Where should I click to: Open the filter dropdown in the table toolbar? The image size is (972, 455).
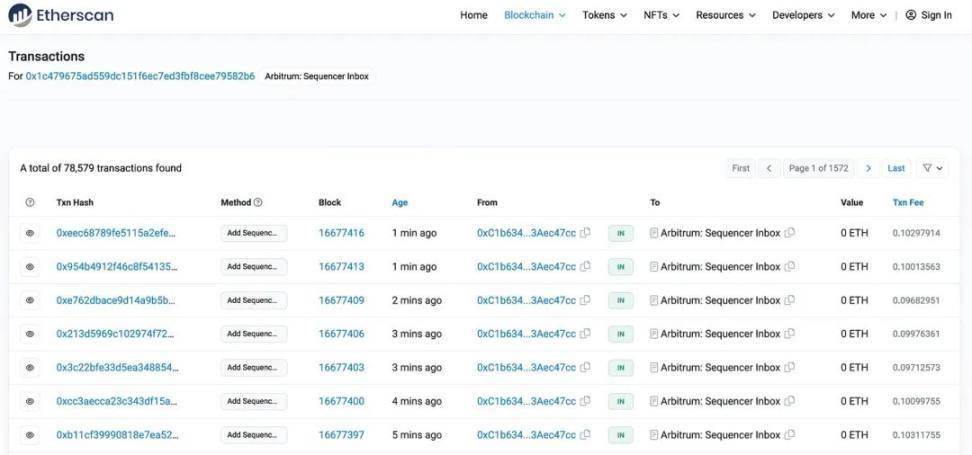point(930,168)
